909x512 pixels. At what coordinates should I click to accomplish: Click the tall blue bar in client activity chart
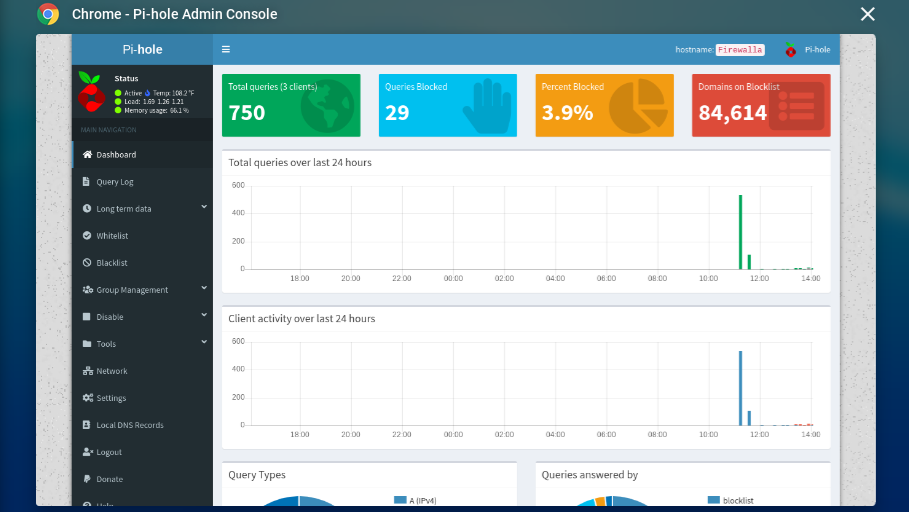[740, 388]
